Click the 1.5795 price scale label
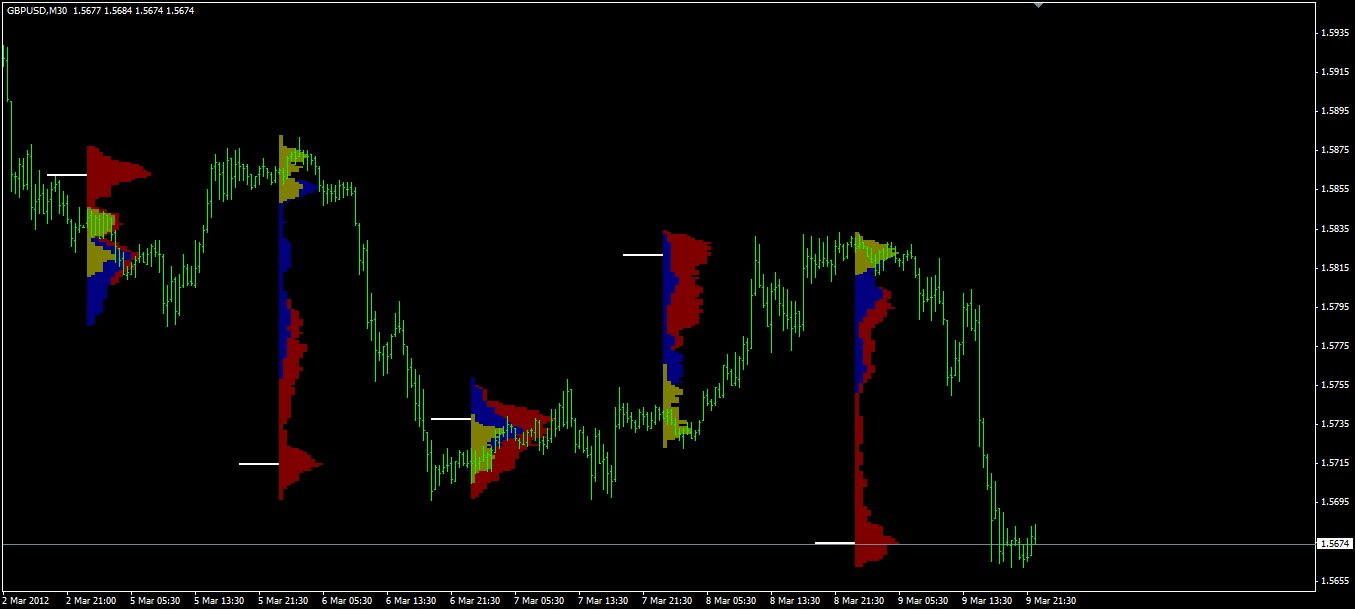The height and width of the screenshot is (609, 1355). (x=1333, y=306)
